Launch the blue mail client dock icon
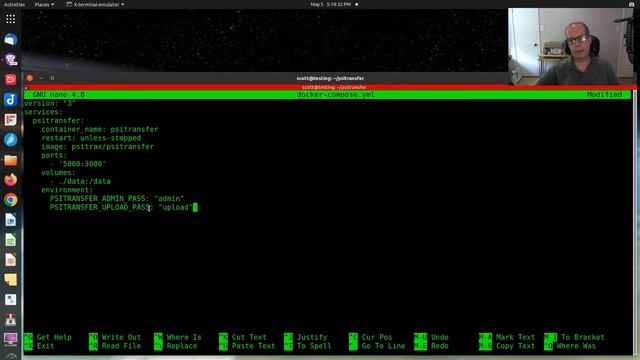 point(11,40)
